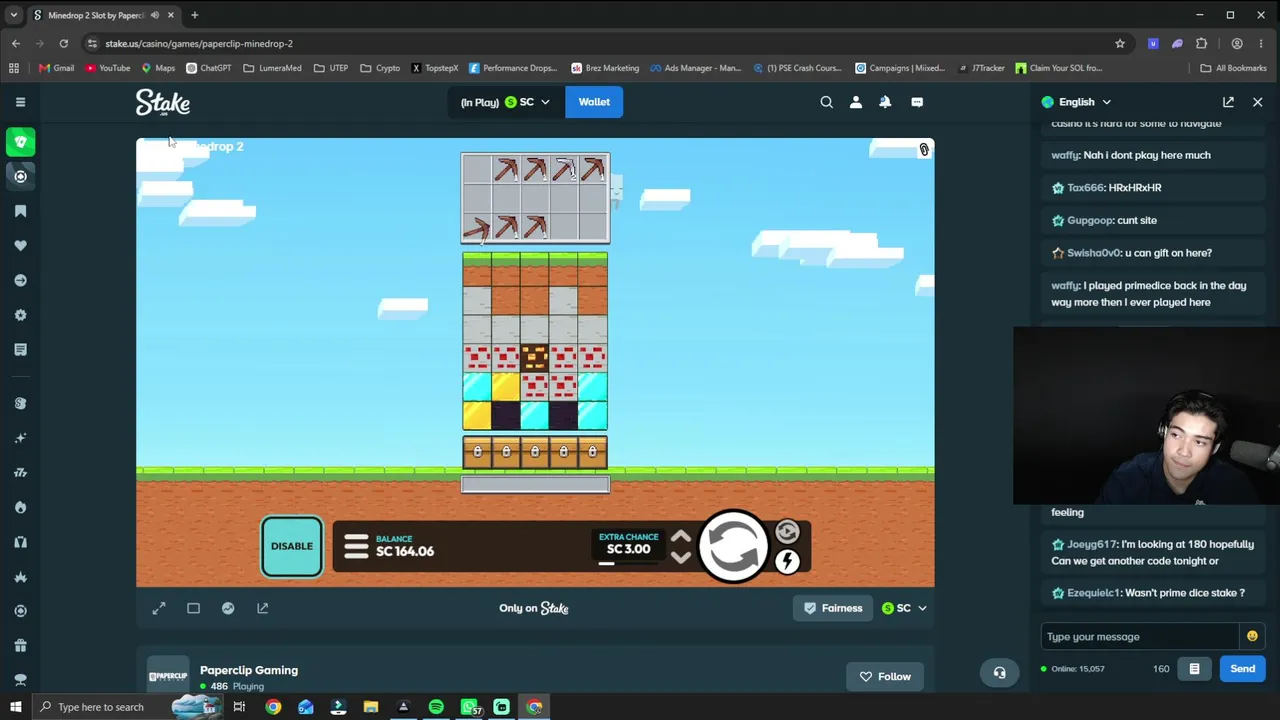Viewport: 1280px width, 720px height.
Task: Switch the game to theatre mode
Action: click(193, 608)
